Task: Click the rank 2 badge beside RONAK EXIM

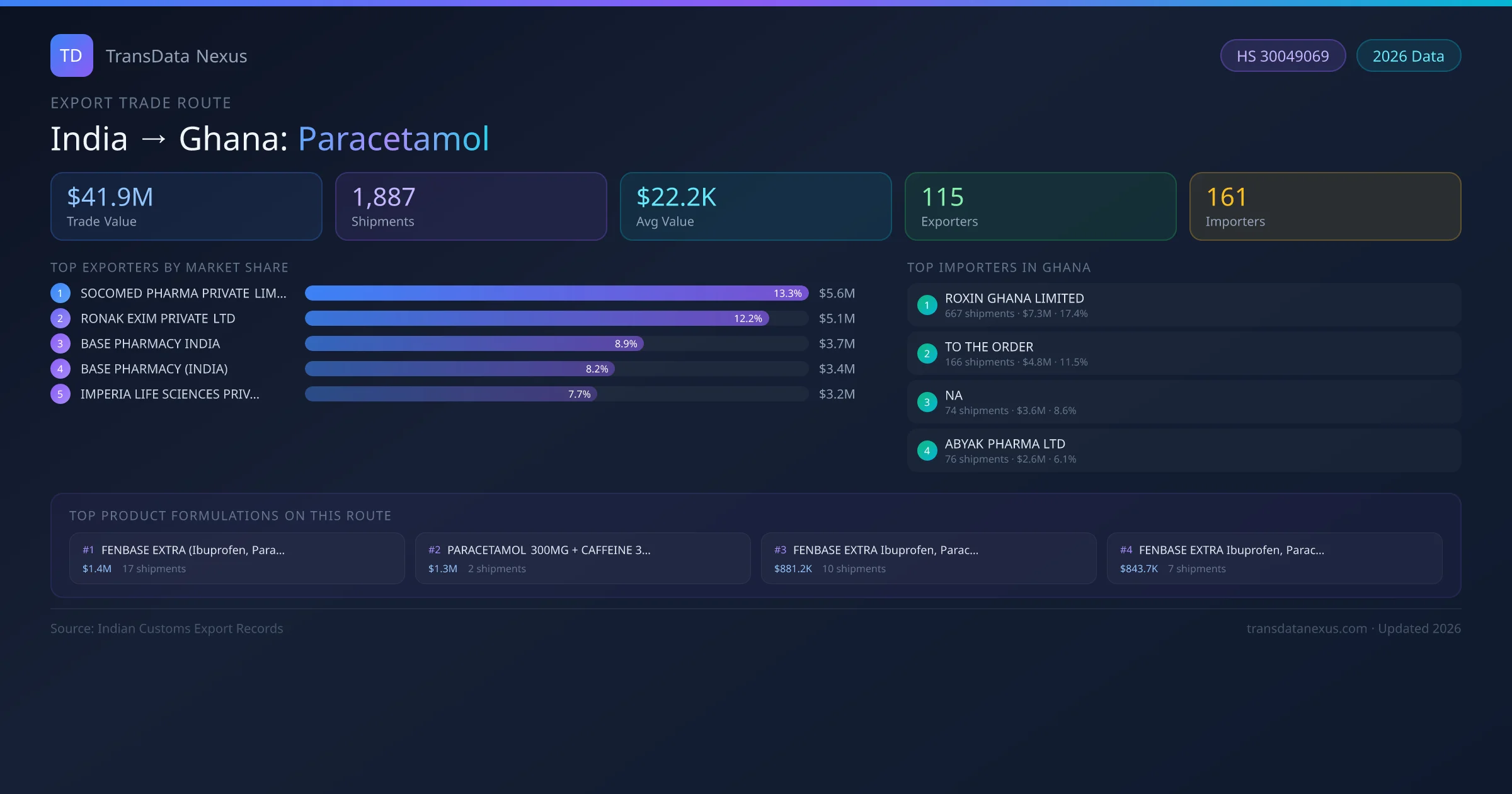Action: pyautogui.click(x=60, y=318)
